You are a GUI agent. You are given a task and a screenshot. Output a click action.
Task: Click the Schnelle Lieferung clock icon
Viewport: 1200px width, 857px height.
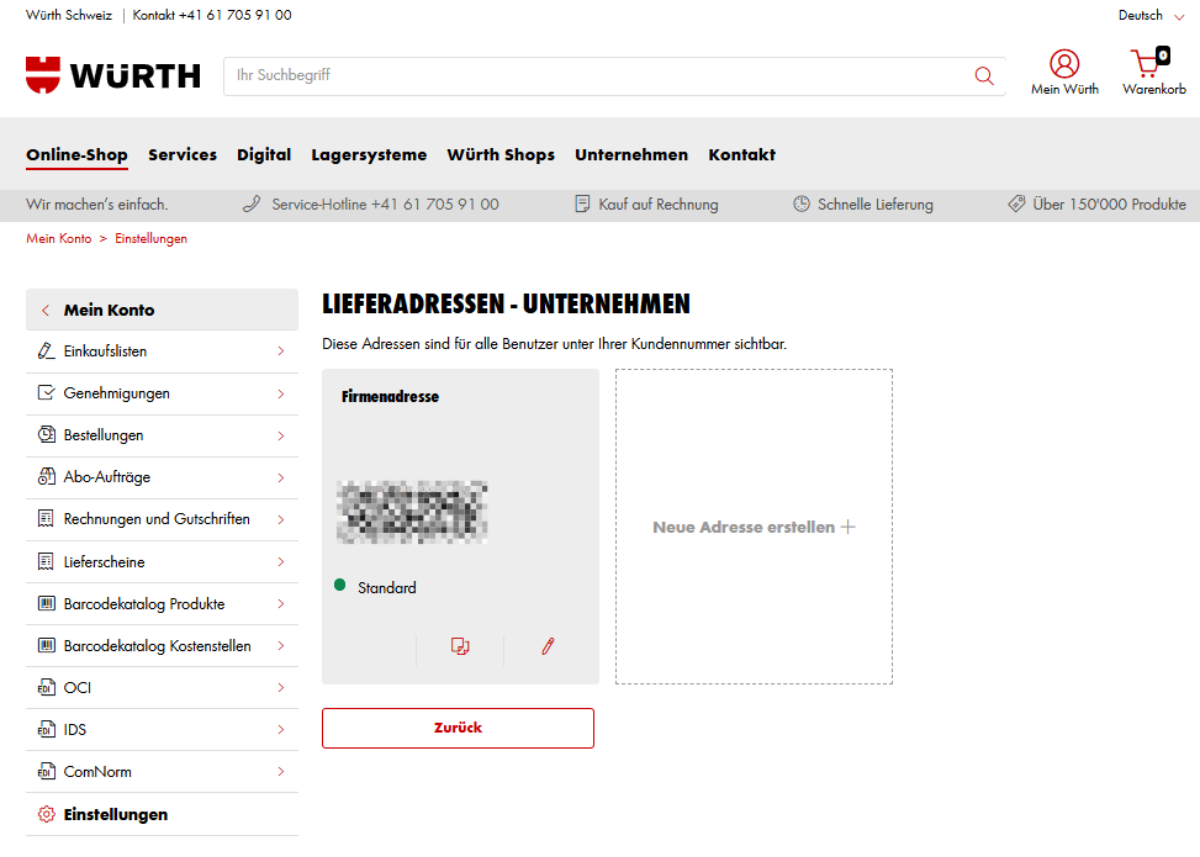pos(801,204)
